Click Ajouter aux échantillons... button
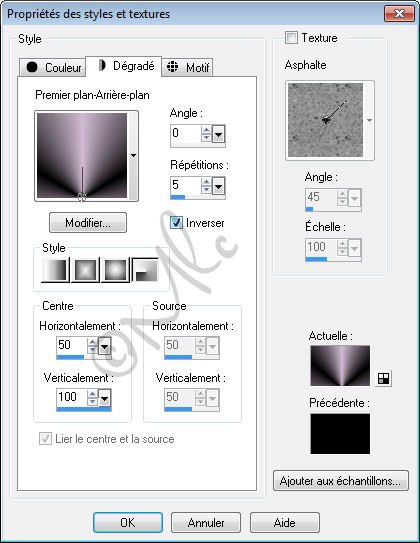The image size is (420, 543). pyautogui.click(x=341, y=481)
